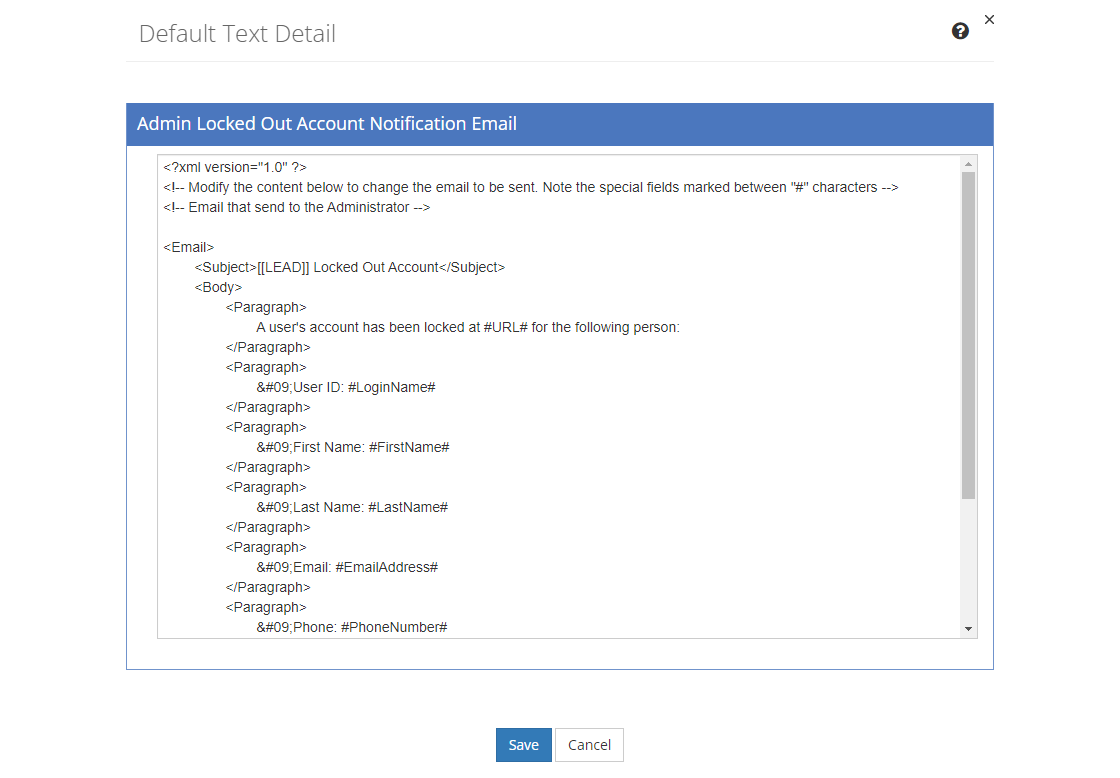Open the help question mark icon
This screenshot has width=1120, height=778.
click(960, 31)
